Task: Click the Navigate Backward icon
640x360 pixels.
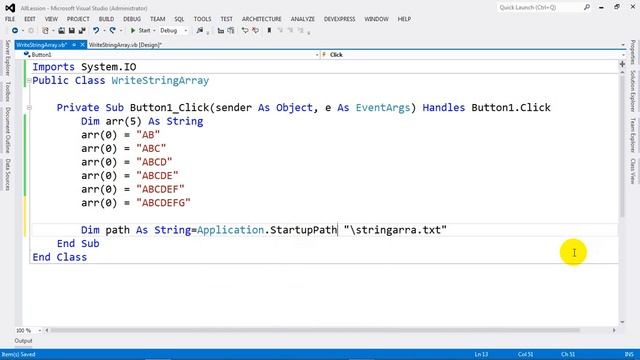Action: click(15, 31)
